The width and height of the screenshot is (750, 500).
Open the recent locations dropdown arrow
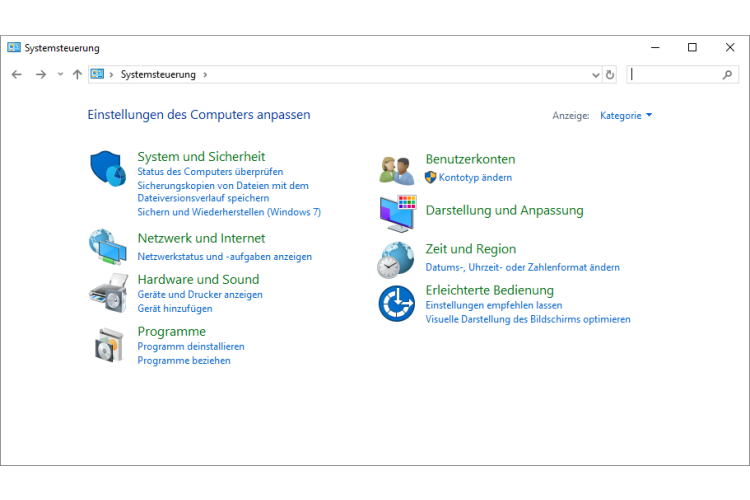(60, 74)
